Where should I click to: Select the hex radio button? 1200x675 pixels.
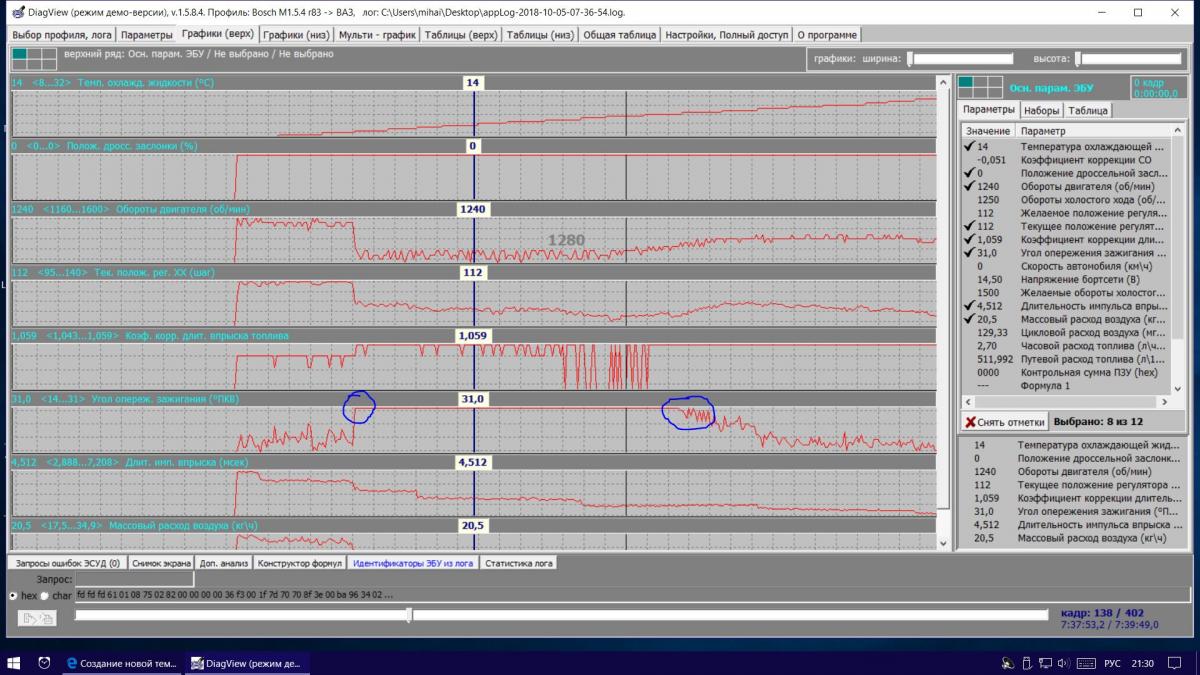tap(12, 595)
